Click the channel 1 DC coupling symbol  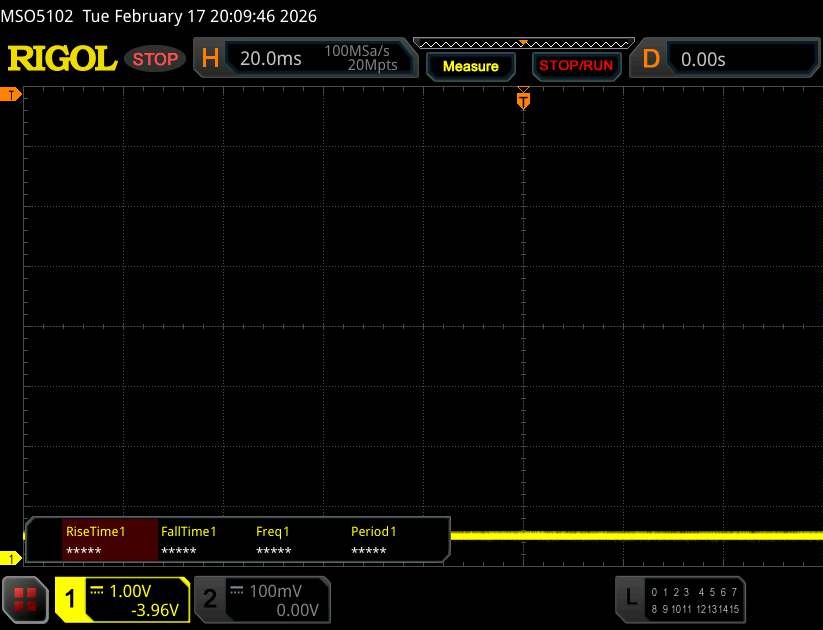pos(98,590)
